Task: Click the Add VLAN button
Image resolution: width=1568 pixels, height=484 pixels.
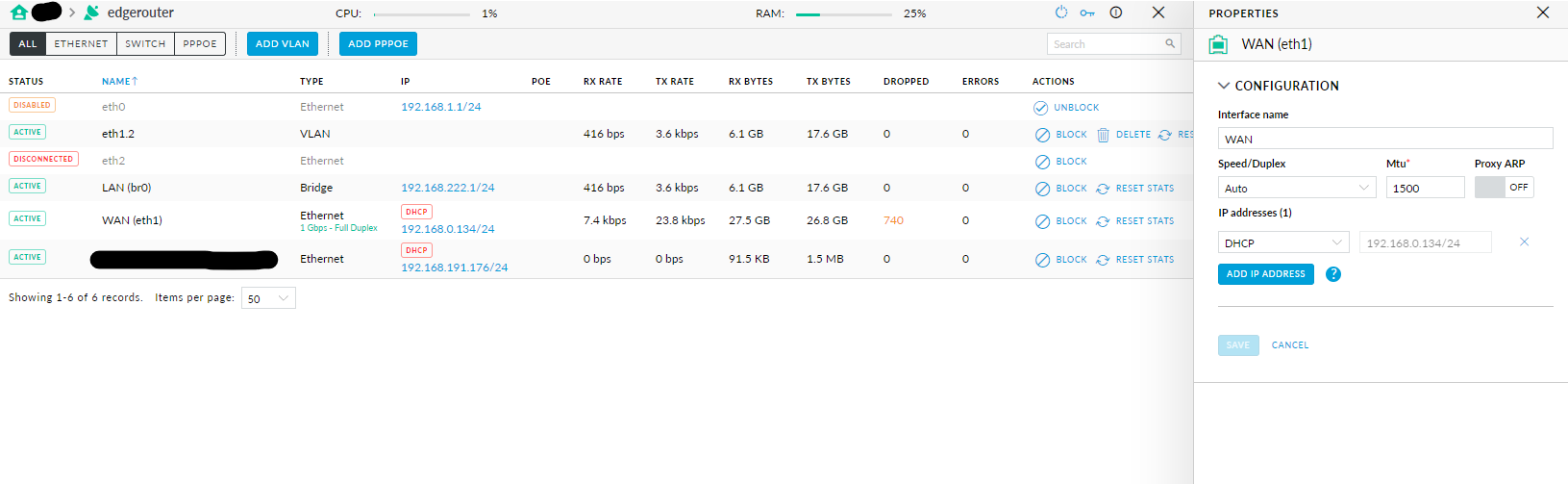Action: (x=283, y=43)
